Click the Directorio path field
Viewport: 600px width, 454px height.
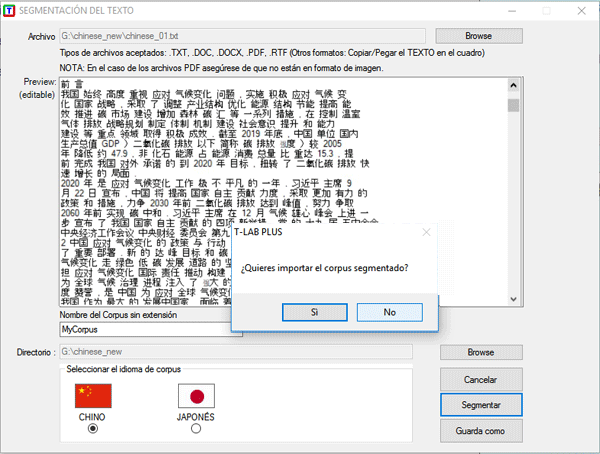point(235,353)
